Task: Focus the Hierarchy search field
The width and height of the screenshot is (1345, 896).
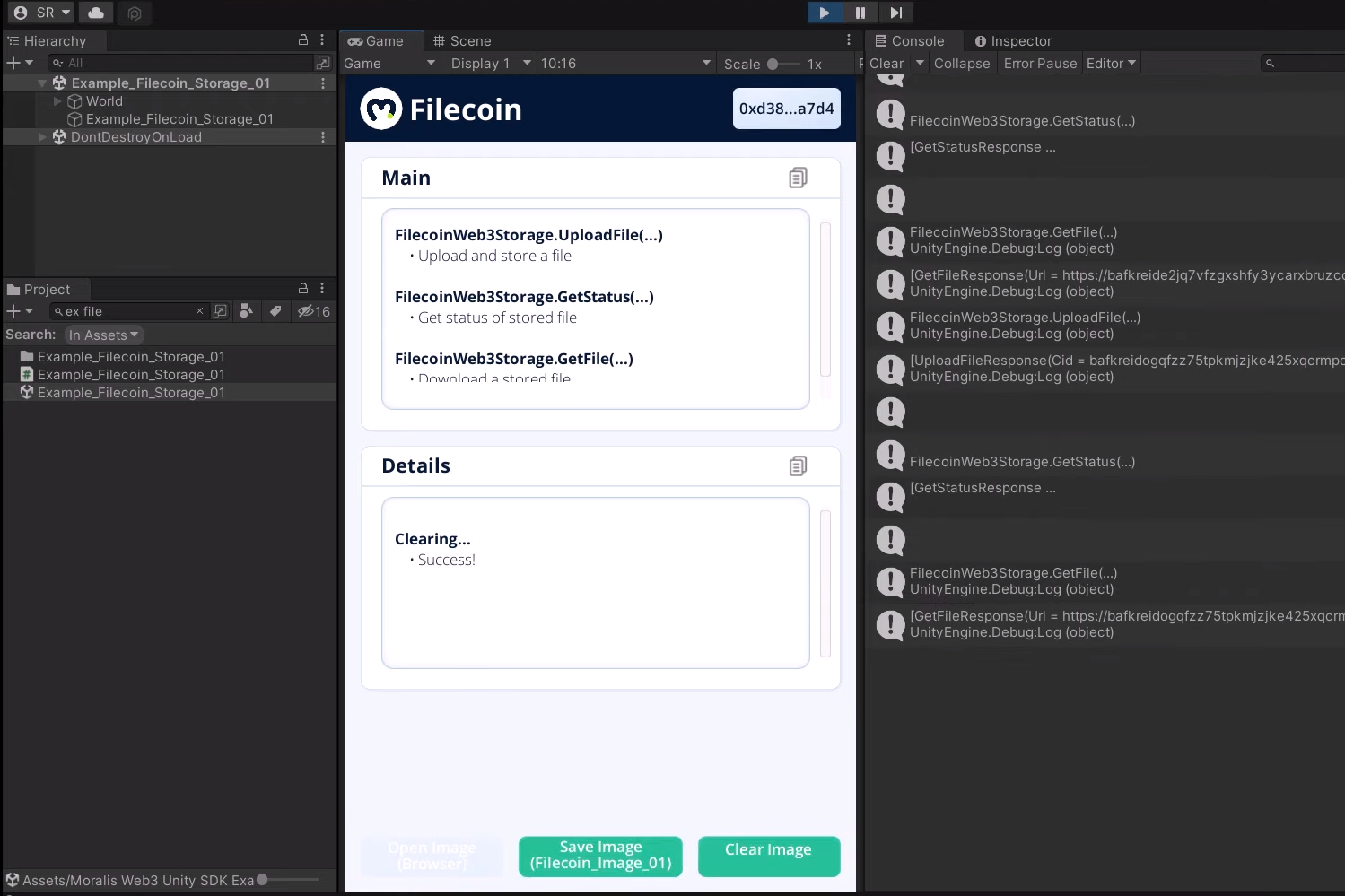Action: (180, 63)
